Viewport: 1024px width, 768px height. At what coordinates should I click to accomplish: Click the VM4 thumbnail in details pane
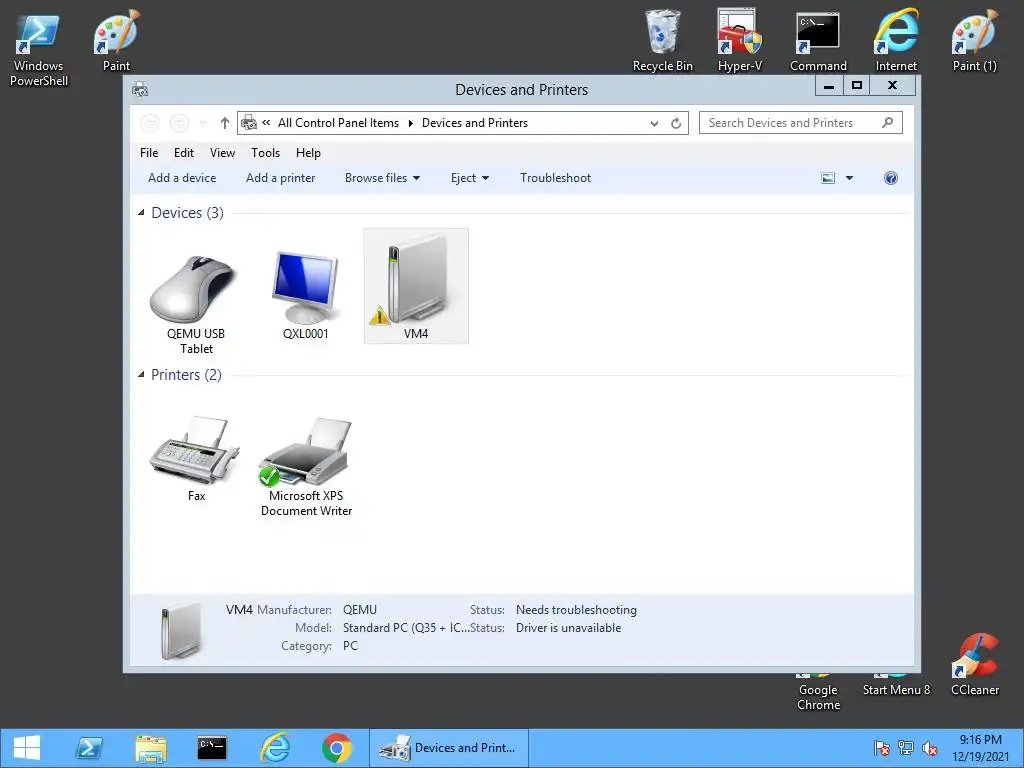pyautogui.click(x=181, y=630)
